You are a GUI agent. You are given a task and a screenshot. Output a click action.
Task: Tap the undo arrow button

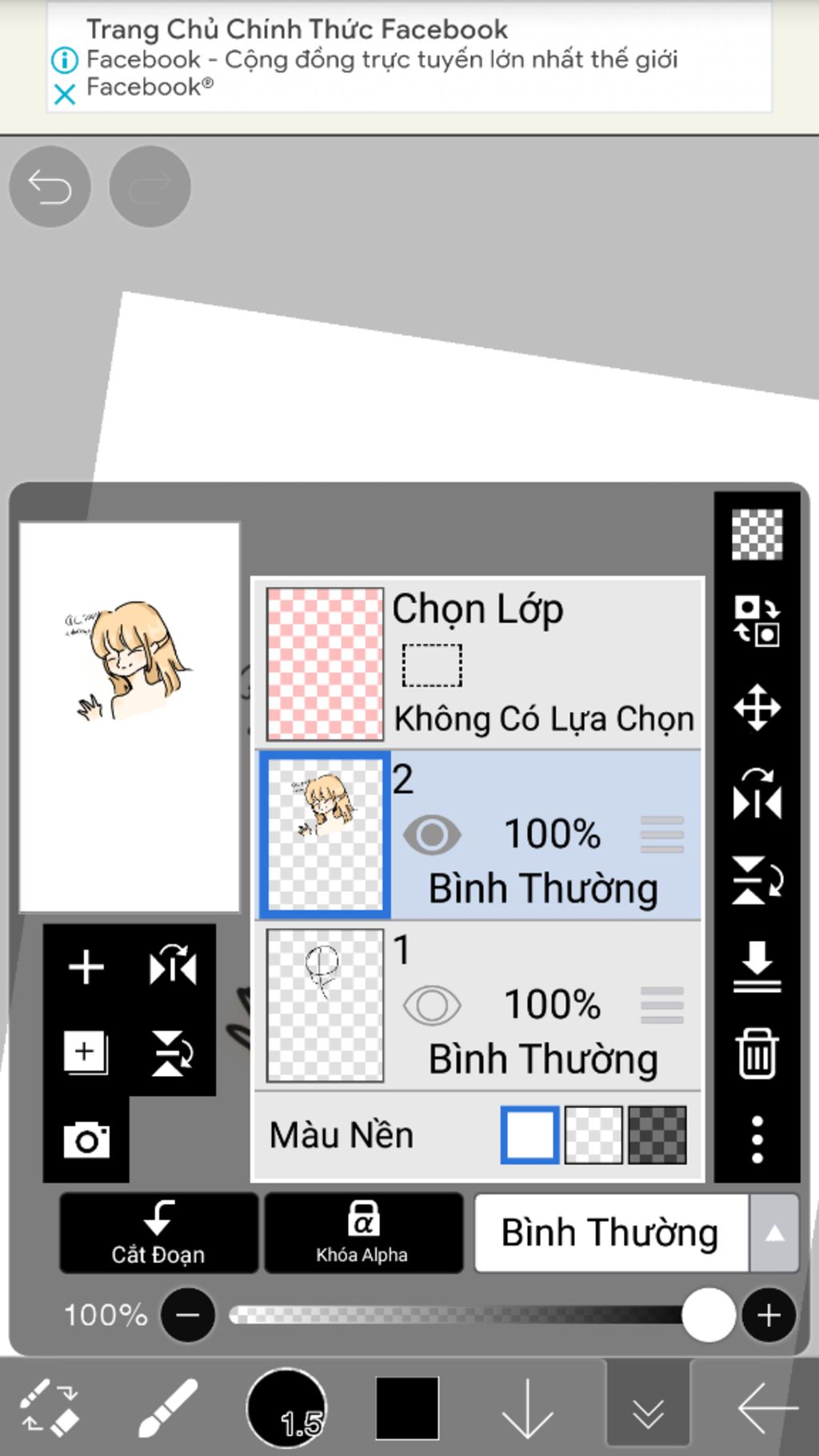[x=50, y=187]
